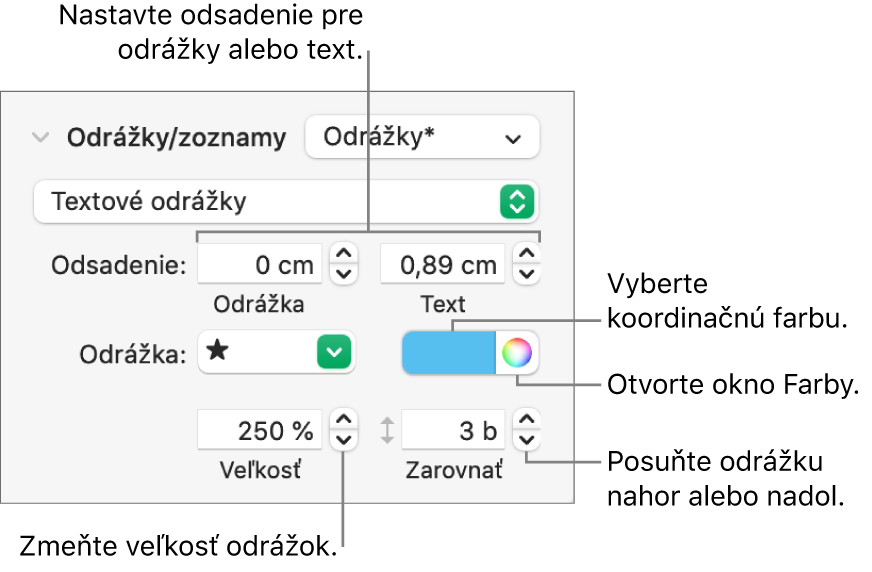Click the text indent 0,89 cm field
872x572 pixels.
click(444, 265)
